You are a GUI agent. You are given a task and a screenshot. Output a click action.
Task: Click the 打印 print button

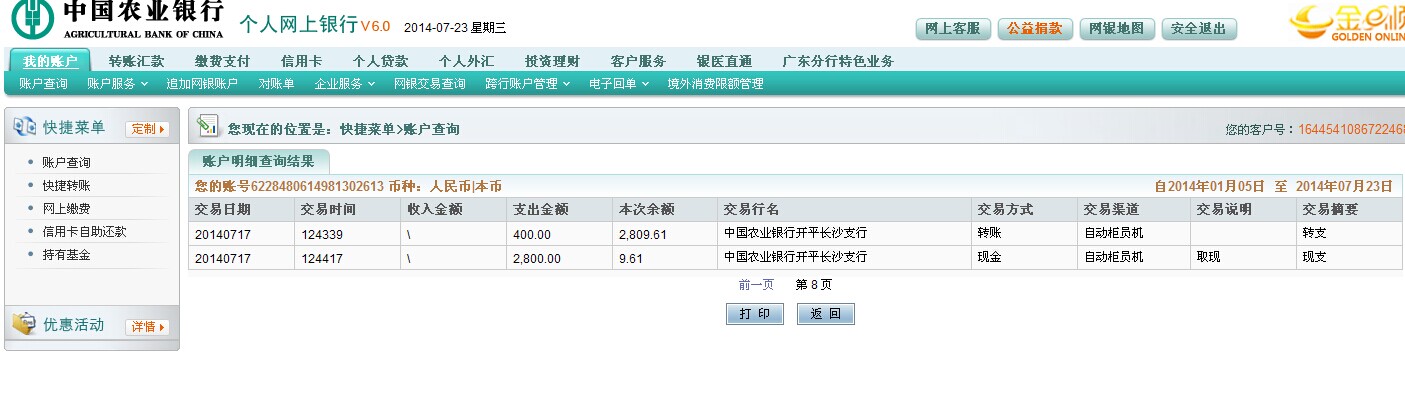[x=754, y=314]
